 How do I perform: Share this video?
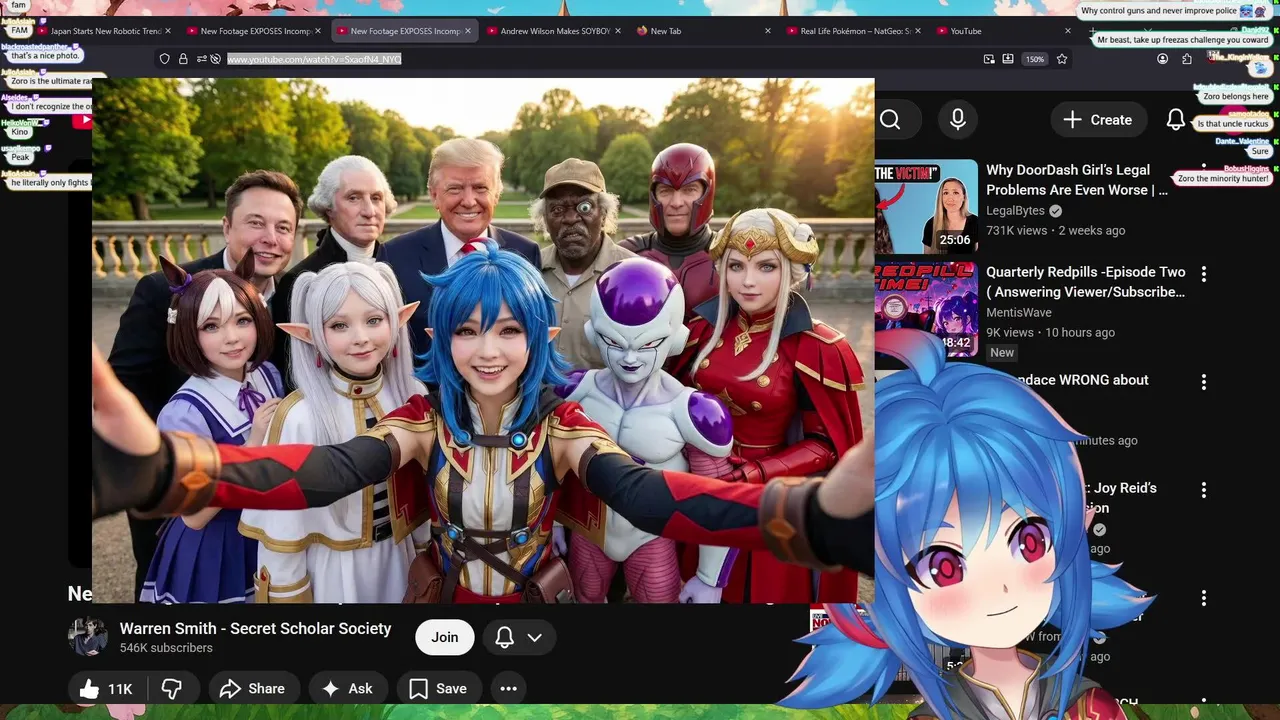tap(252, 689)
